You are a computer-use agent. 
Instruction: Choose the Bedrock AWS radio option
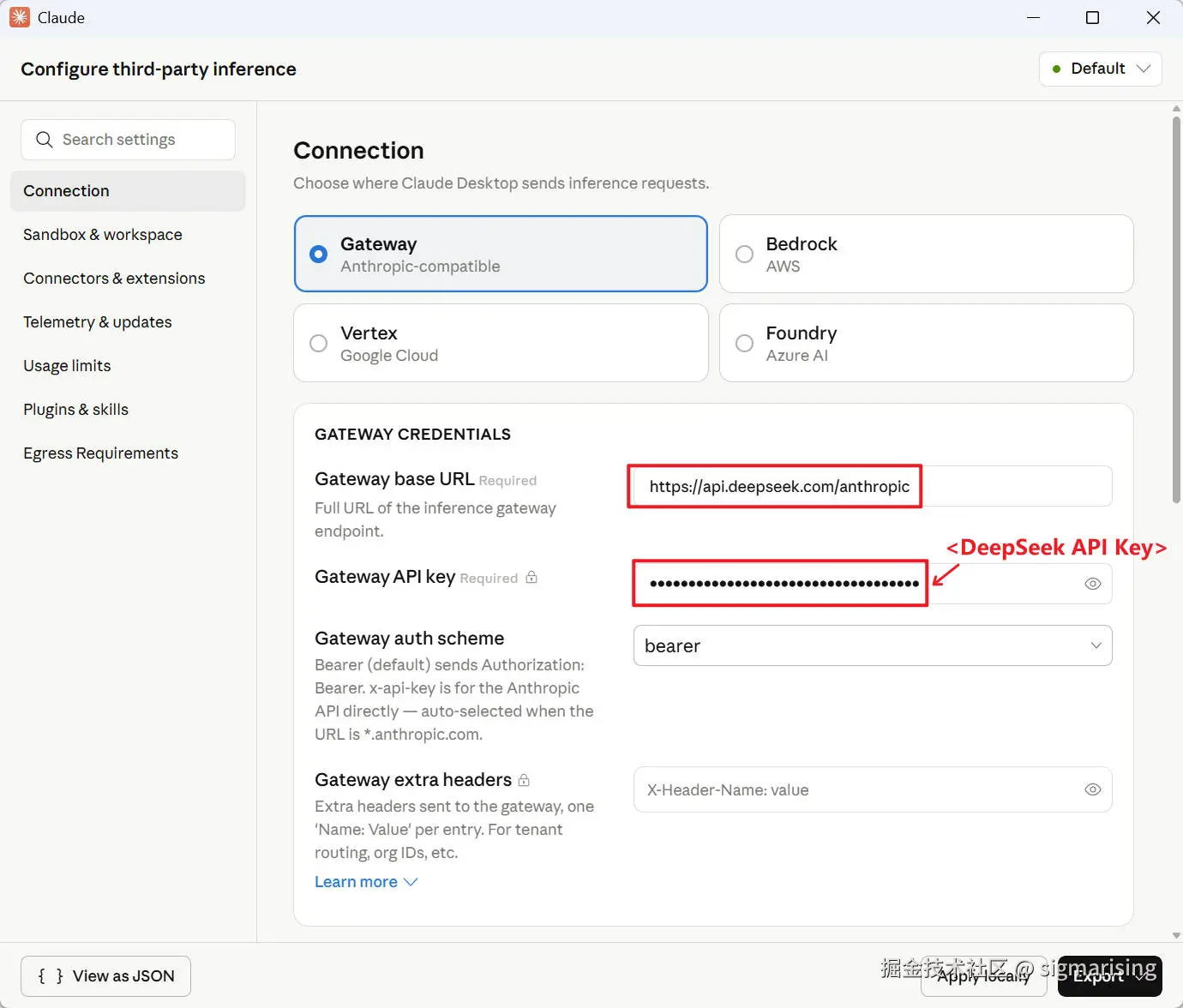pos(744,254)
